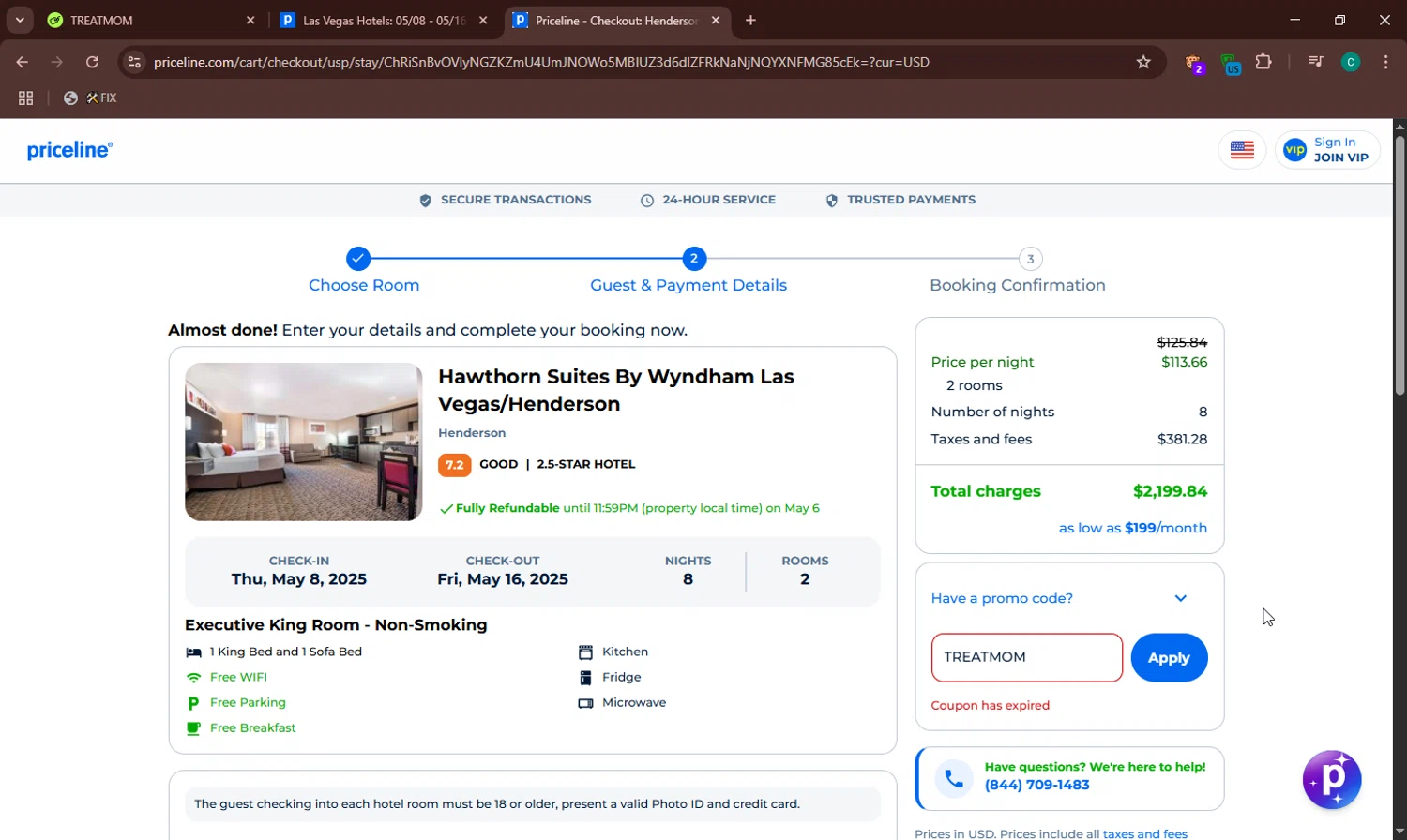Image resolution: width=1407 pixels, height=840 pixels.
Task: Call the (844) 709-1483 help number
Action: pos(1036,786)
